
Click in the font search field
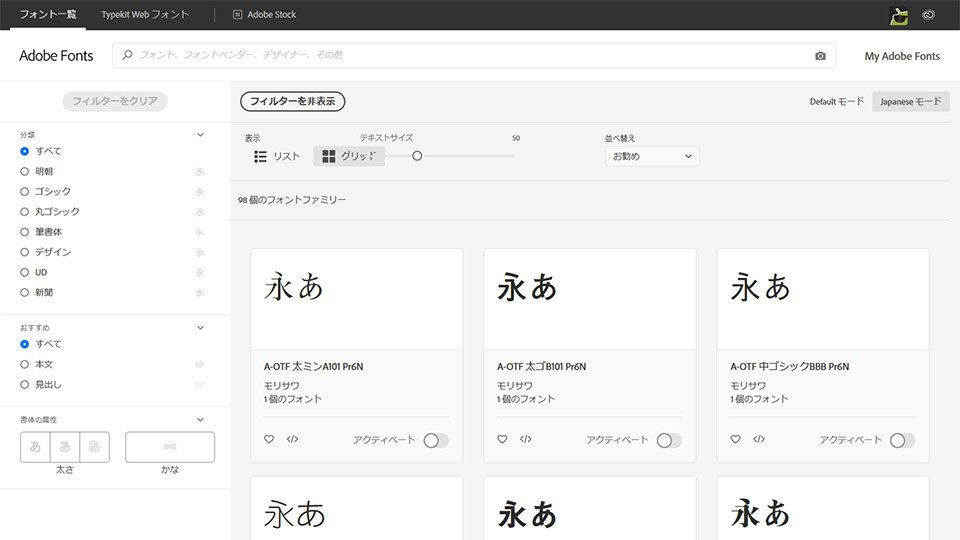[473, 55]
